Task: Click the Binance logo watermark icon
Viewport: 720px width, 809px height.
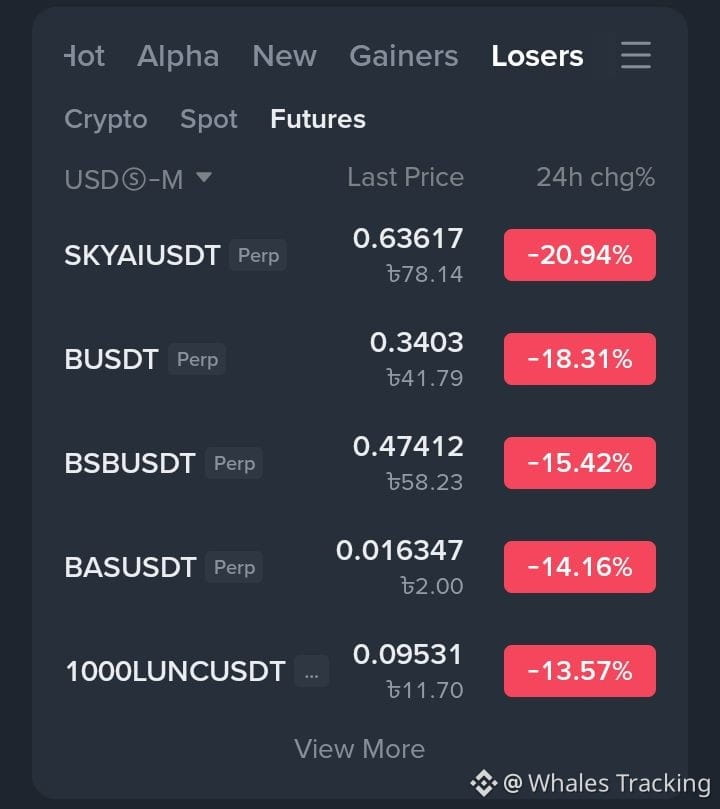Action: point(483,783)
